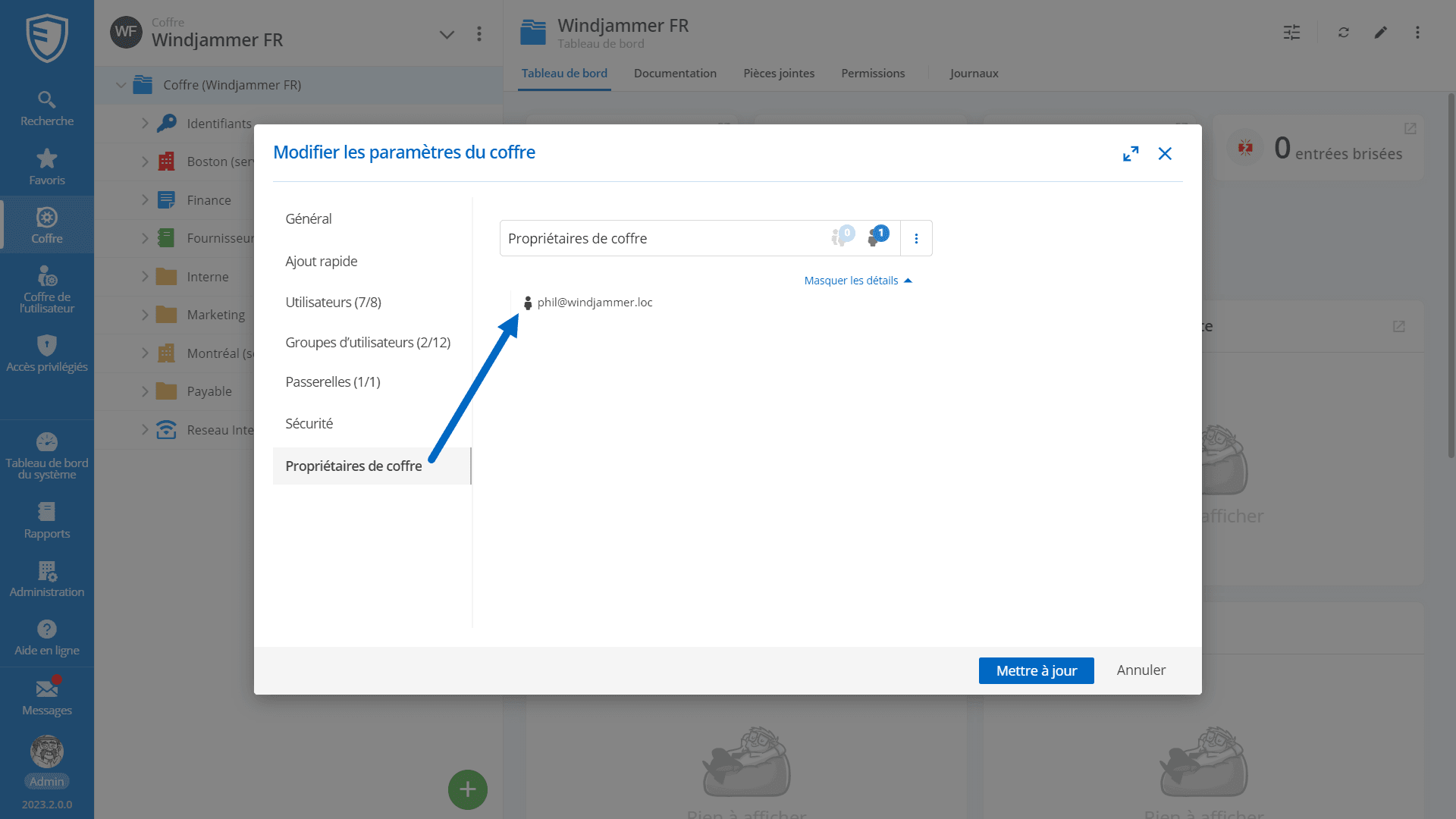Click the groups badge with count 0
The width and height of the screenshot is (1456, 819).
point(842,237)
